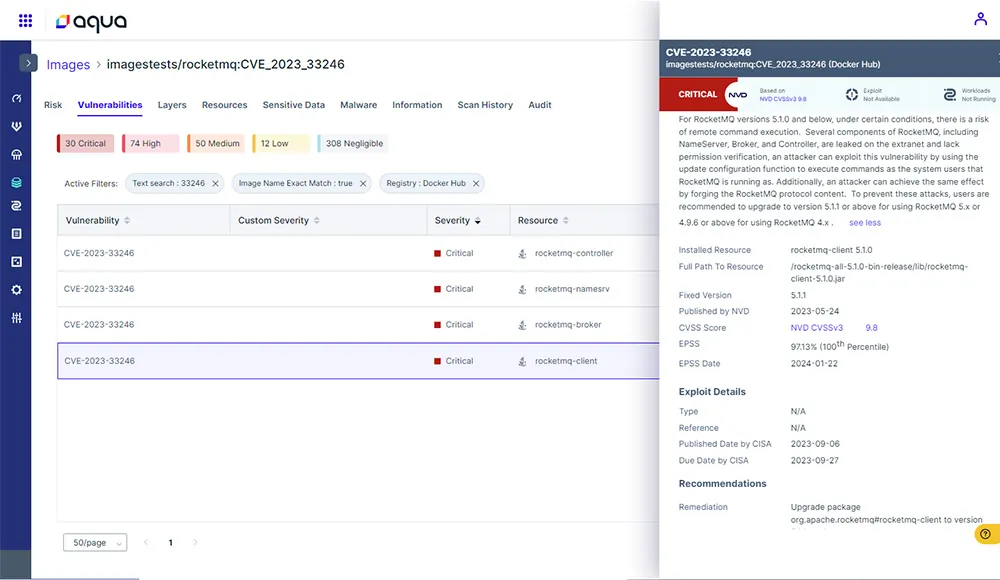Switch to the Vulnerabilities tab

point(110,105)
